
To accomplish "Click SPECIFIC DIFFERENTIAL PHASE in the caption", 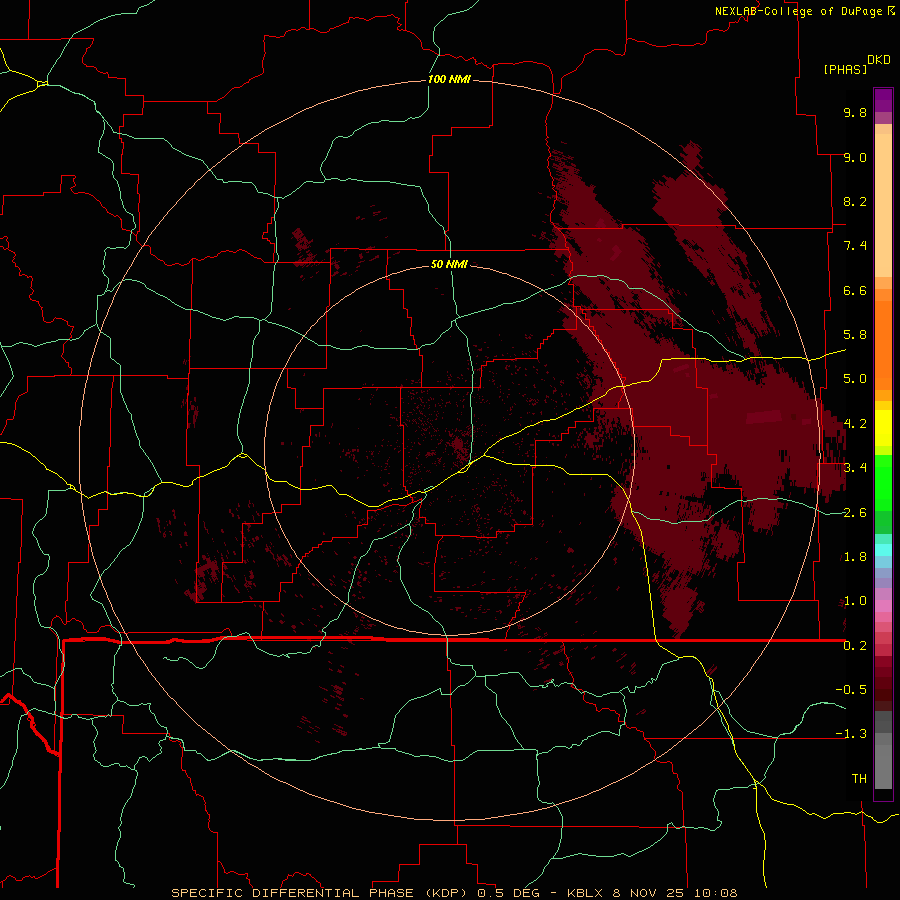I will (x=292, y=893).
